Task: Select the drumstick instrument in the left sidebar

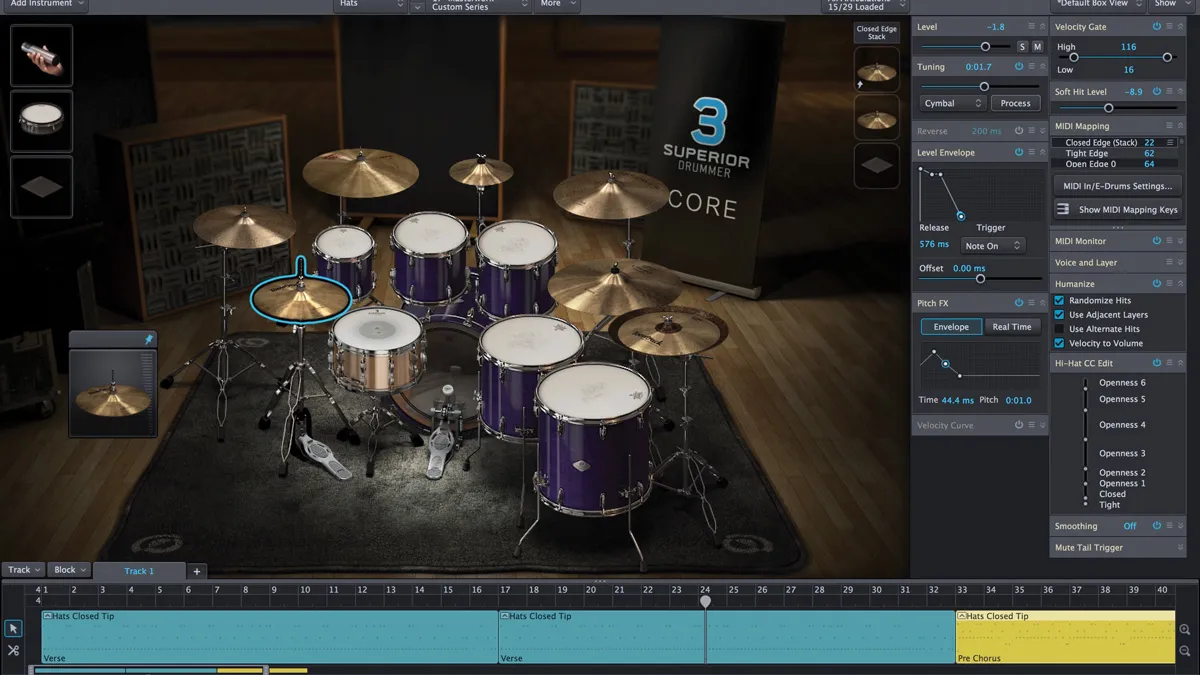Action: click(41, 55)
